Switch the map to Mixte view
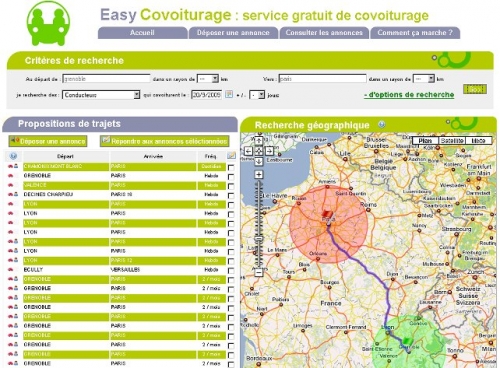Viewport: 500px width, 368px height. click(x=478, y=141)
